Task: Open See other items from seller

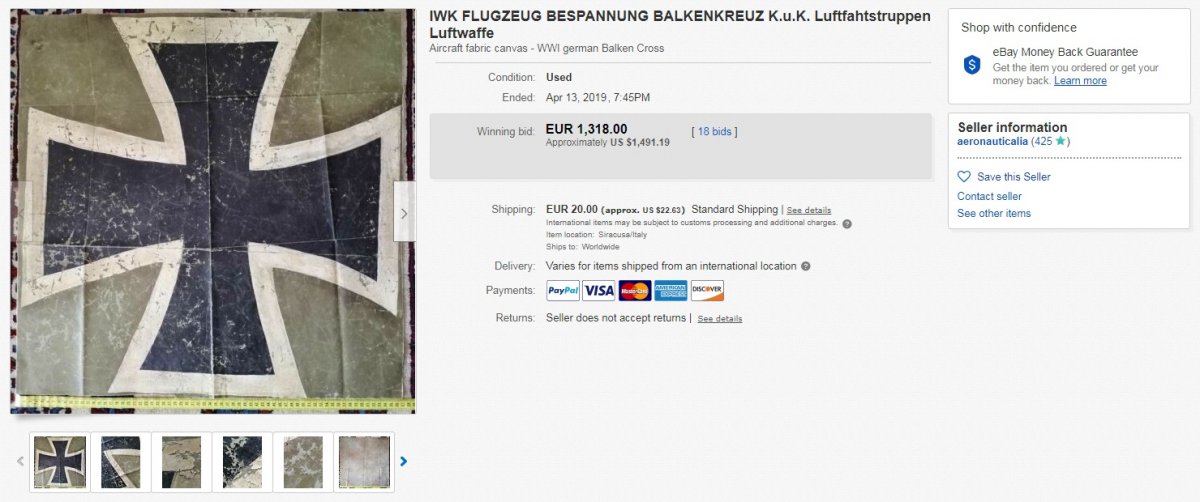Action: tap(994, 214)
